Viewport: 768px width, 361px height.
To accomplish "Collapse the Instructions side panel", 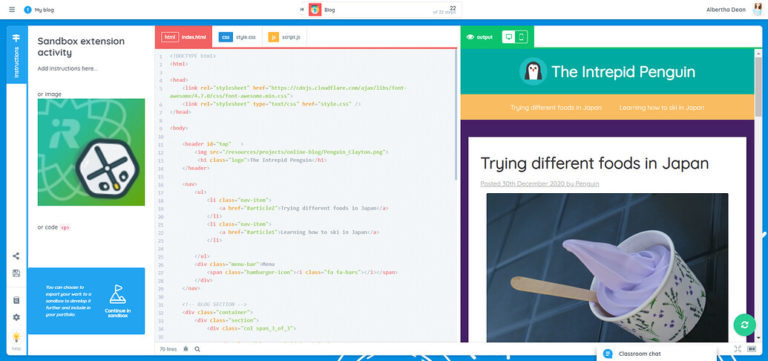I will [x=17, y=55].
